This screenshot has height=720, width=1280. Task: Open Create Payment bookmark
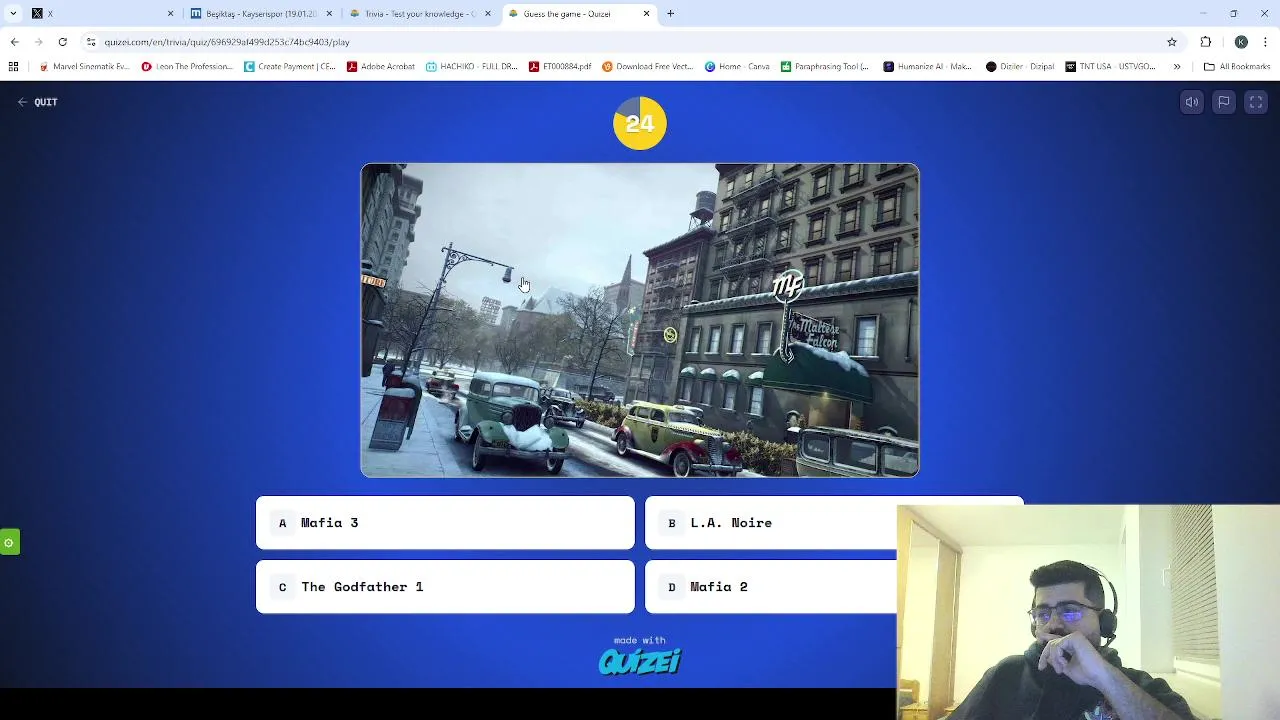290,67
